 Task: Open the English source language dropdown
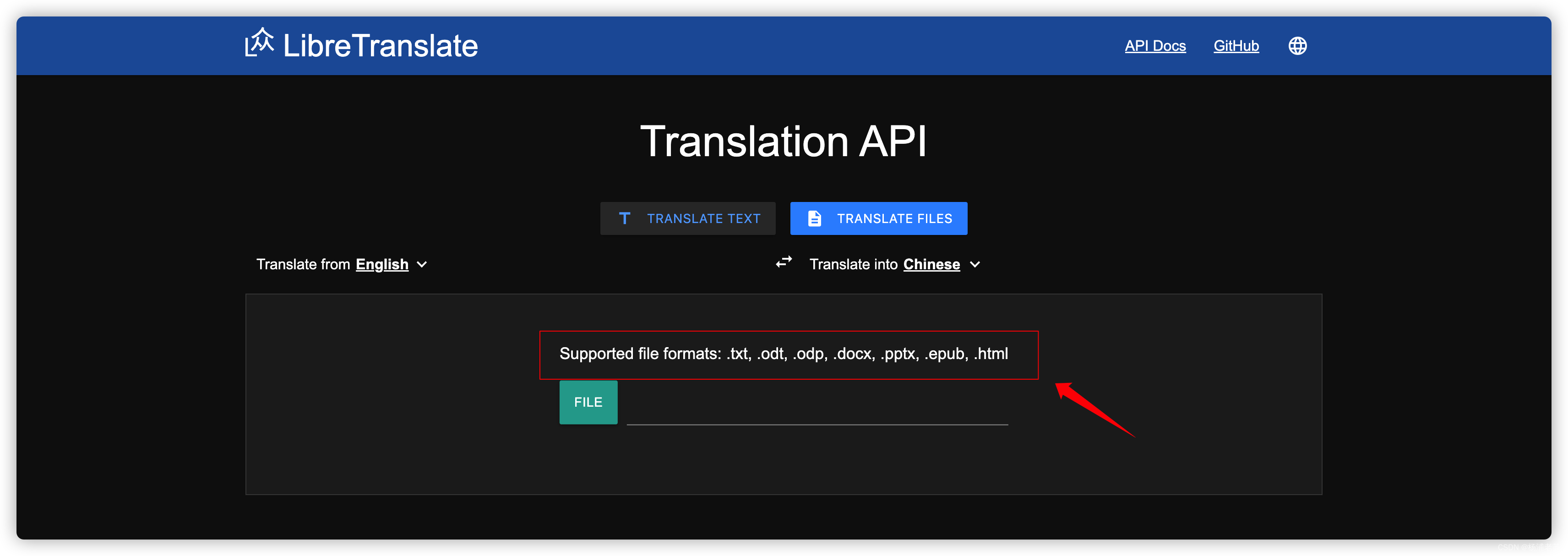(381, 264)
